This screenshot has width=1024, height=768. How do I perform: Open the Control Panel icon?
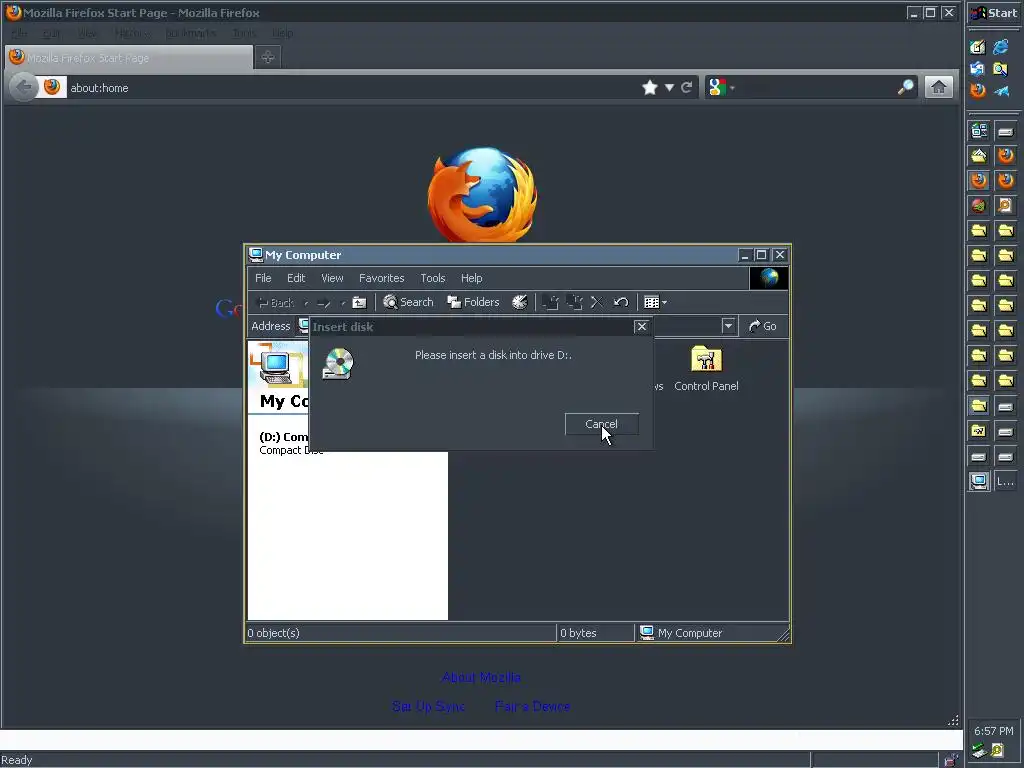point(706,368)
